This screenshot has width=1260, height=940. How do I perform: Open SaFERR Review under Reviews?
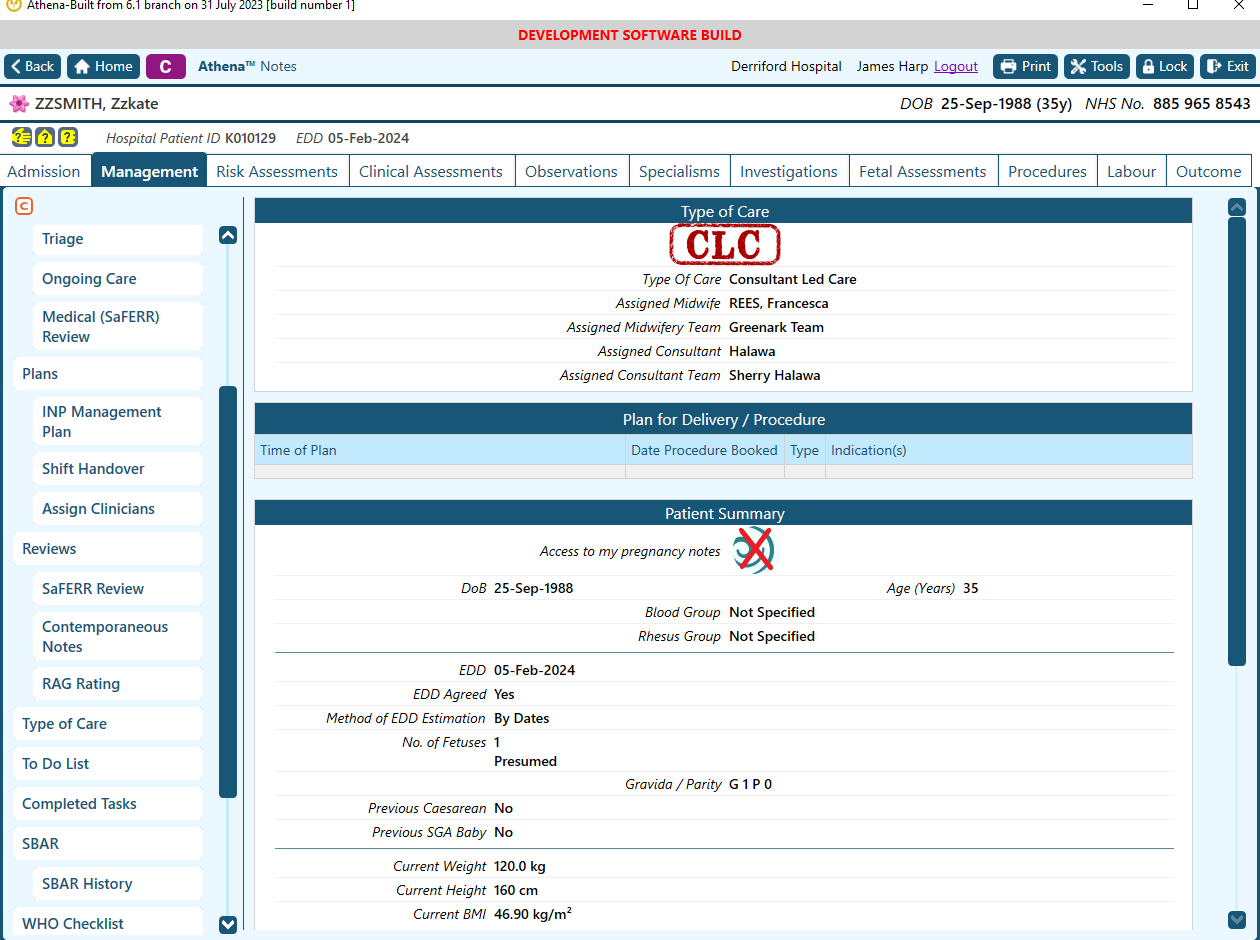click(117, 589)
